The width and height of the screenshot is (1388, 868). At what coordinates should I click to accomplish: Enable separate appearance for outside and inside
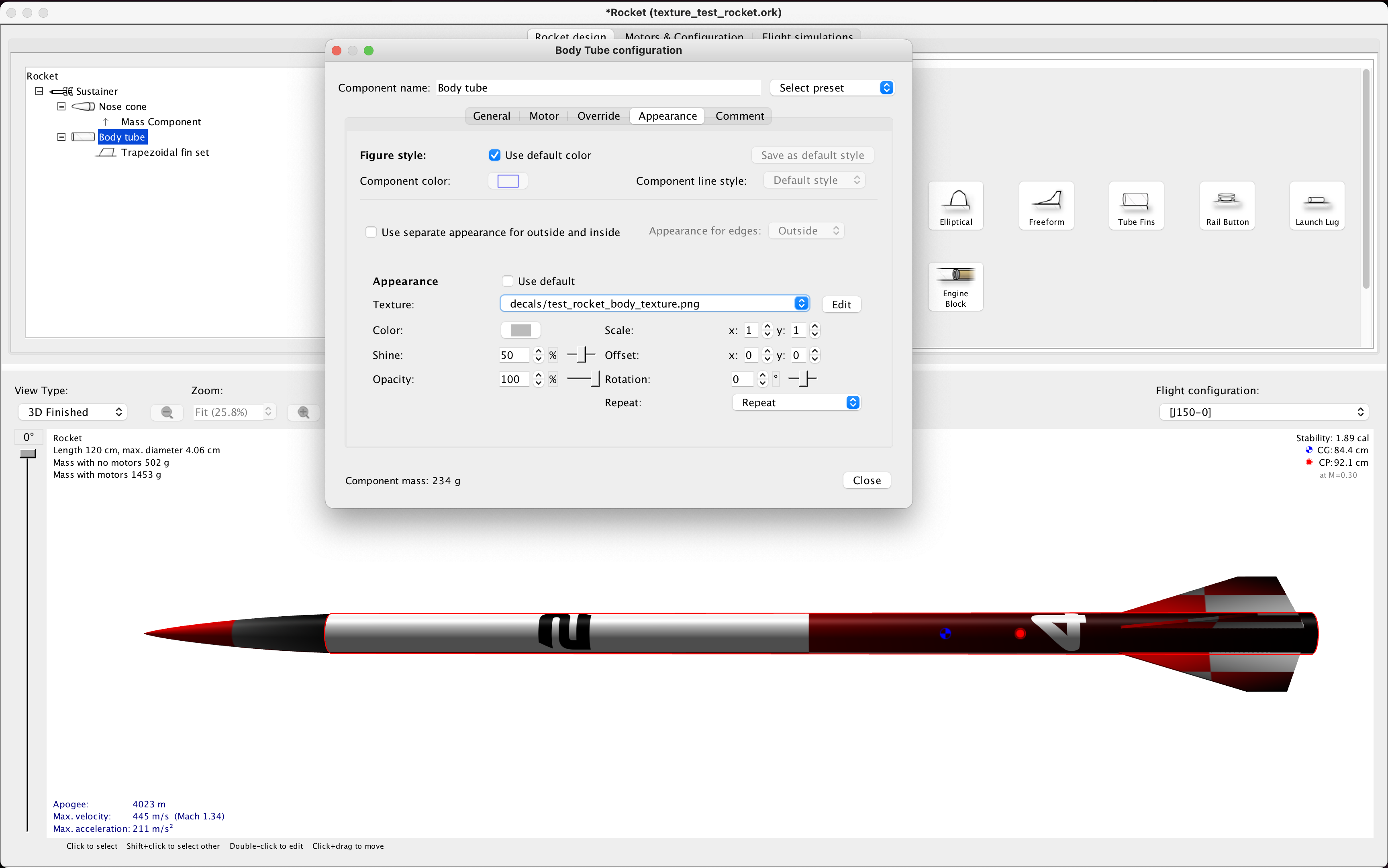[x=371, y=232]
